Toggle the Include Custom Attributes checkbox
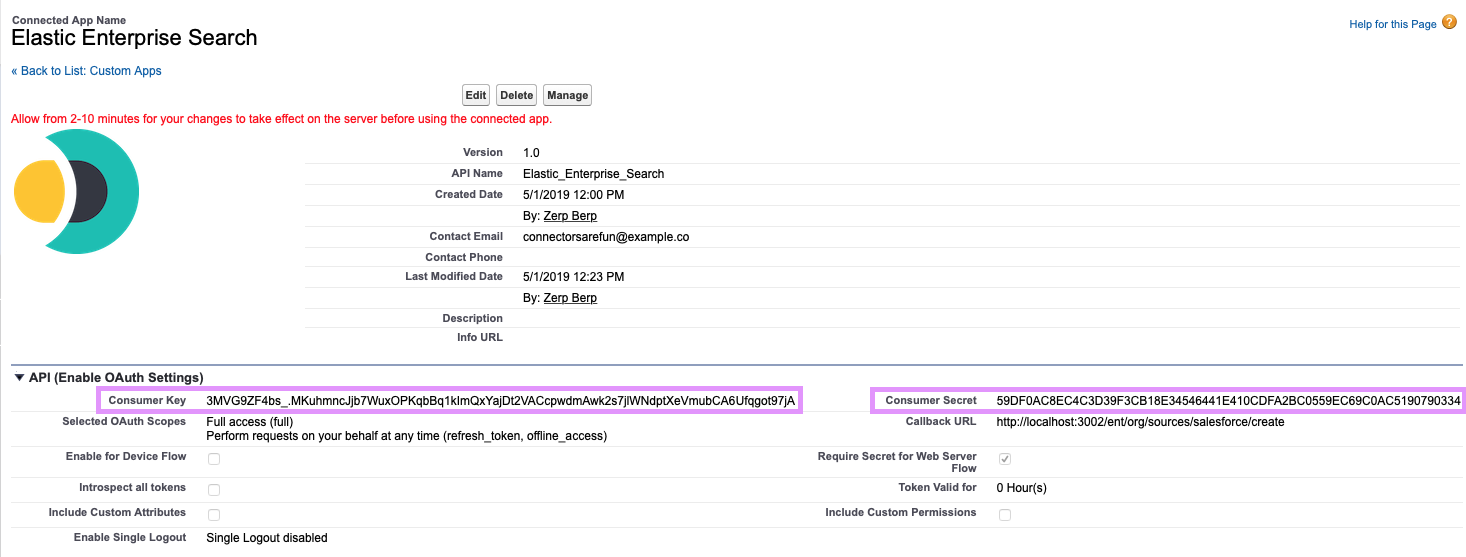Screen dimensions: 1466x557 click(x=214, y=515)
